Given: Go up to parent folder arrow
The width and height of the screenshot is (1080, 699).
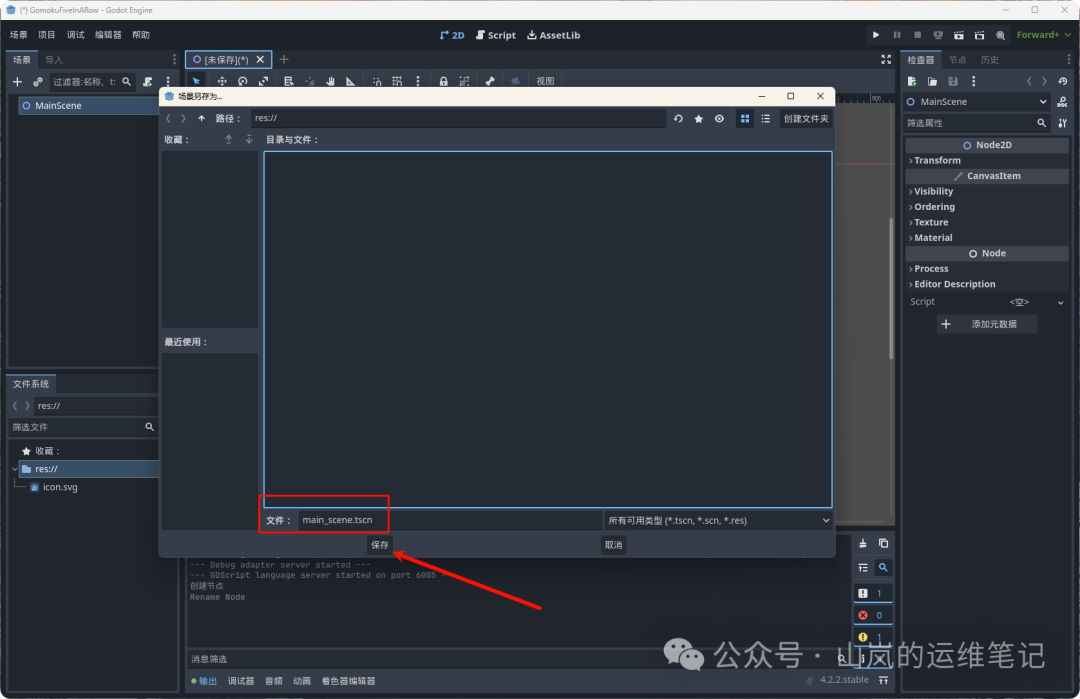Looking at the screenshot, I should (201, 118).
